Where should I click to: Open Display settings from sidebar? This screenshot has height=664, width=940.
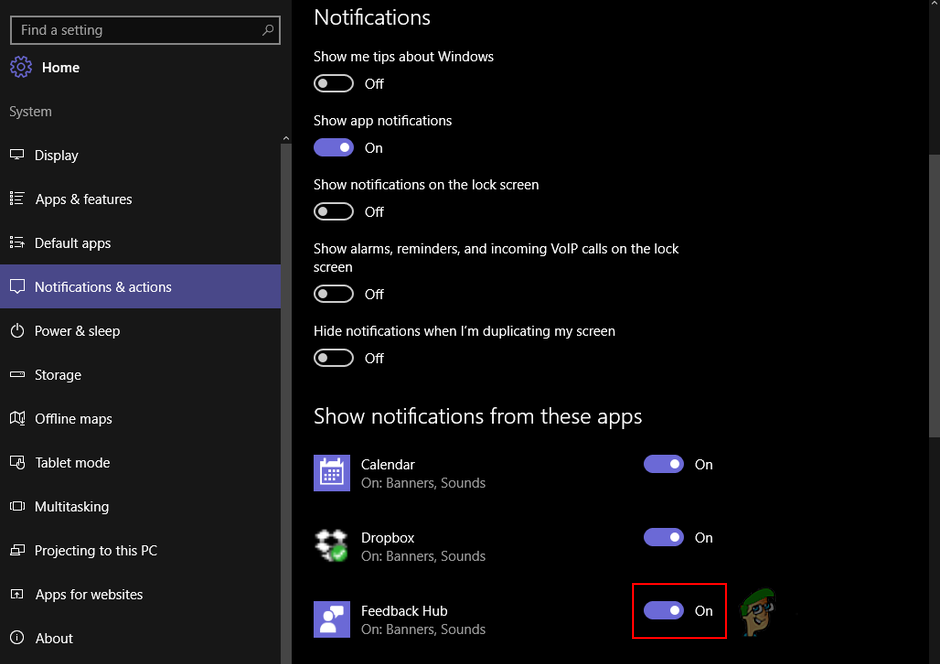(57, 155)
